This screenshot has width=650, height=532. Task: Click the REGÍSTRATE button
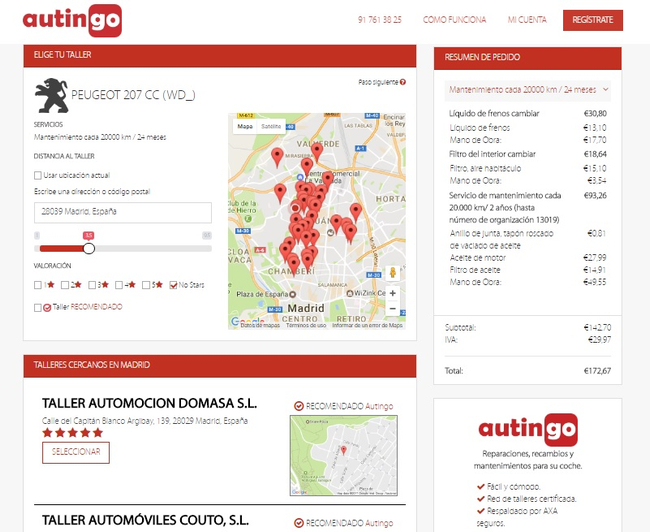[x=593, y=20]
